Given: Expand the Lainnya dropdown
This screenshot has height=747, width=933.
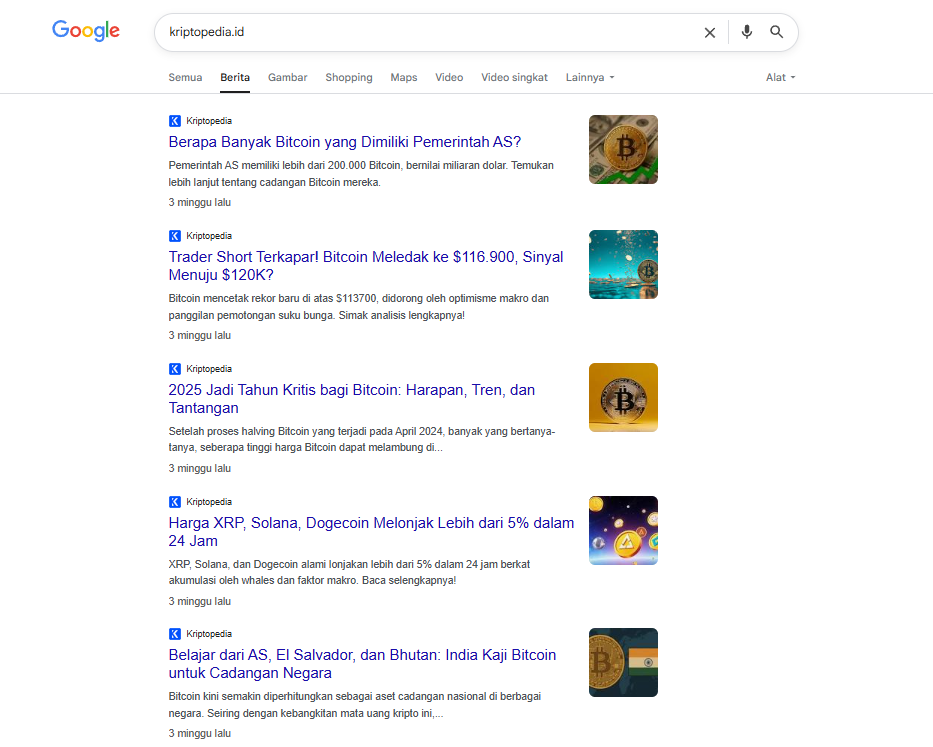Looking at the screenshot, I should click(590, 77).
